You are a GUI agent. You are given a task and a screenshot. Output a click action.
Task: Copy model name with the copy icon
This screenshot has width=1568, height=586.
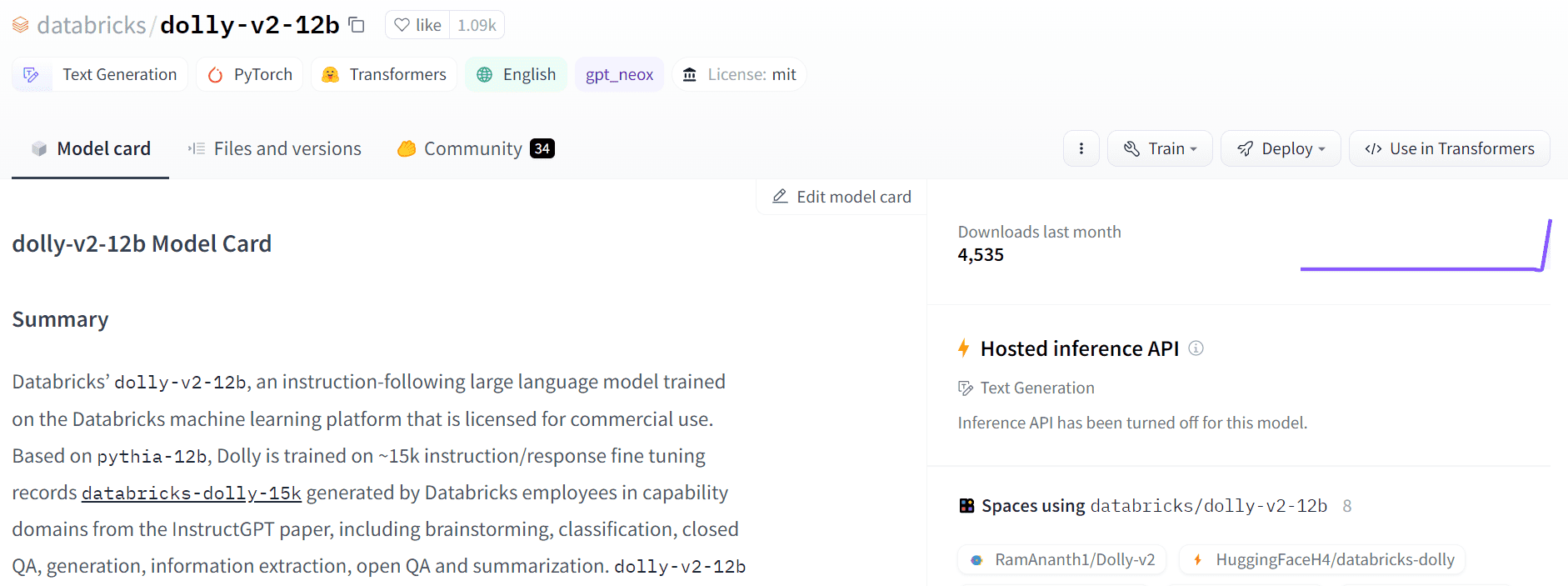[357, 25]
